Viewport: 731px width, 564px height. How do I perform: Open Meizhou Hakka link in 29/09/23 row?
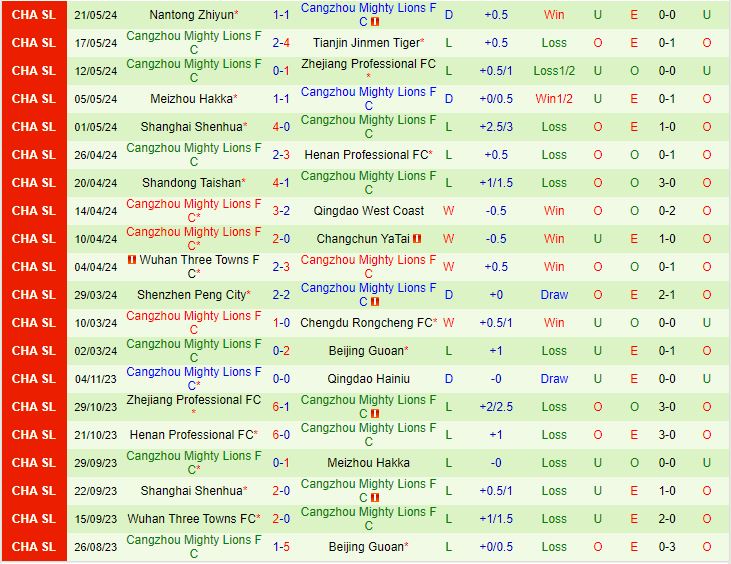tap(369, 462)
